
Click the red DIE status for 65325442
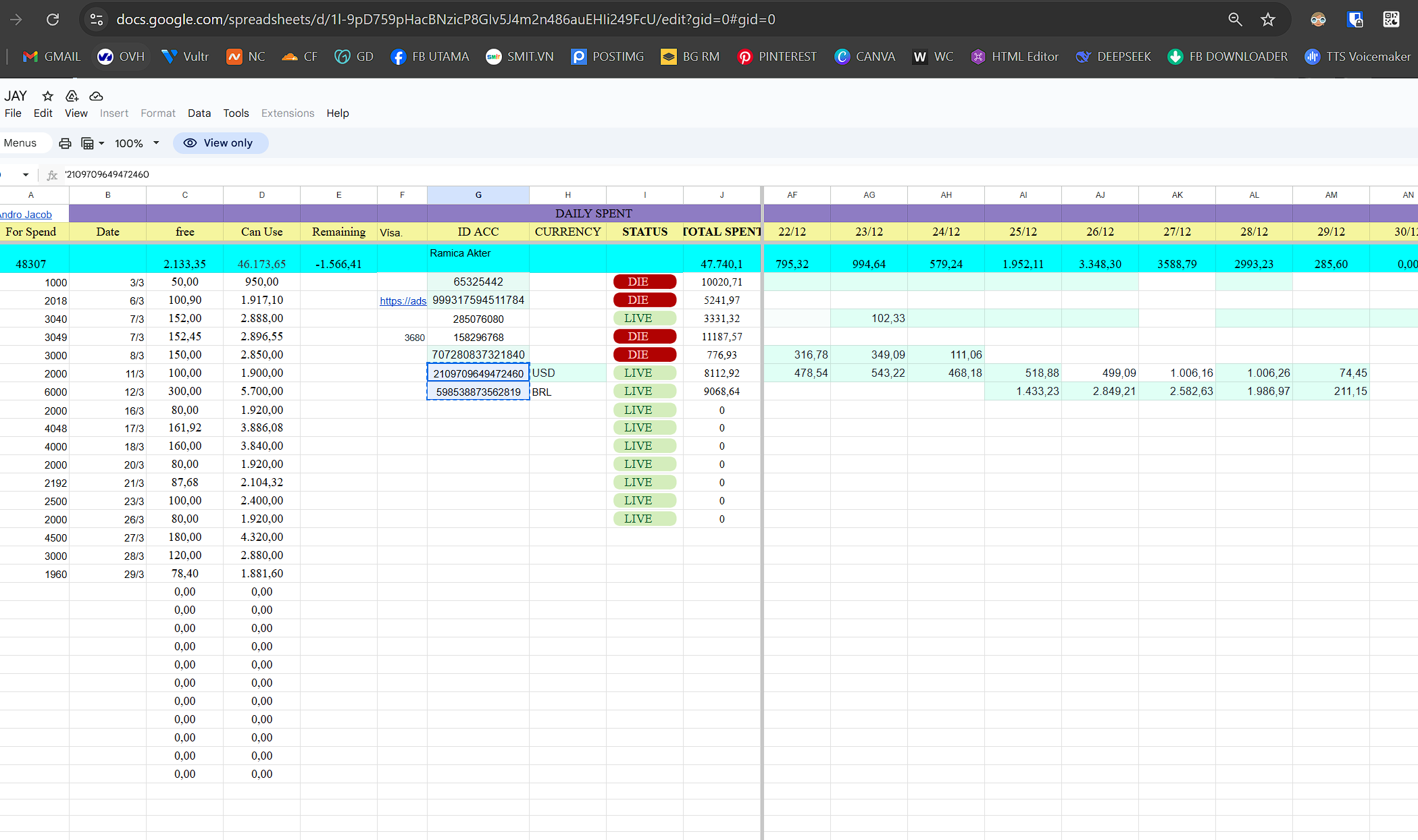coord(644,282)
